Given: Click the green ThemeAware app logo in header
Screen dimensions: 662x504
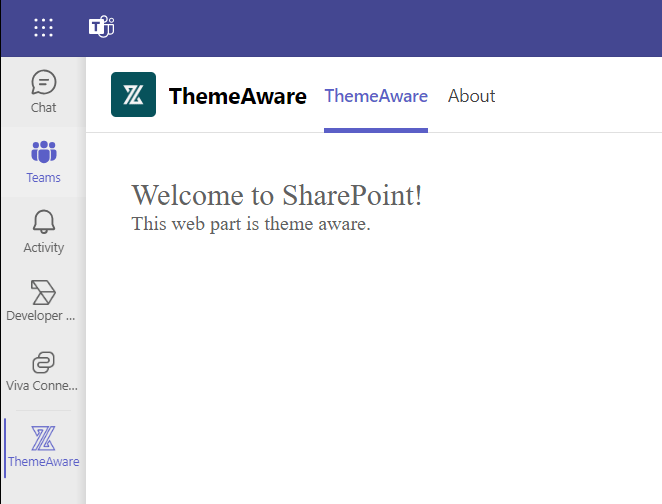Looking at the screenshot, I should coord(133,95).
